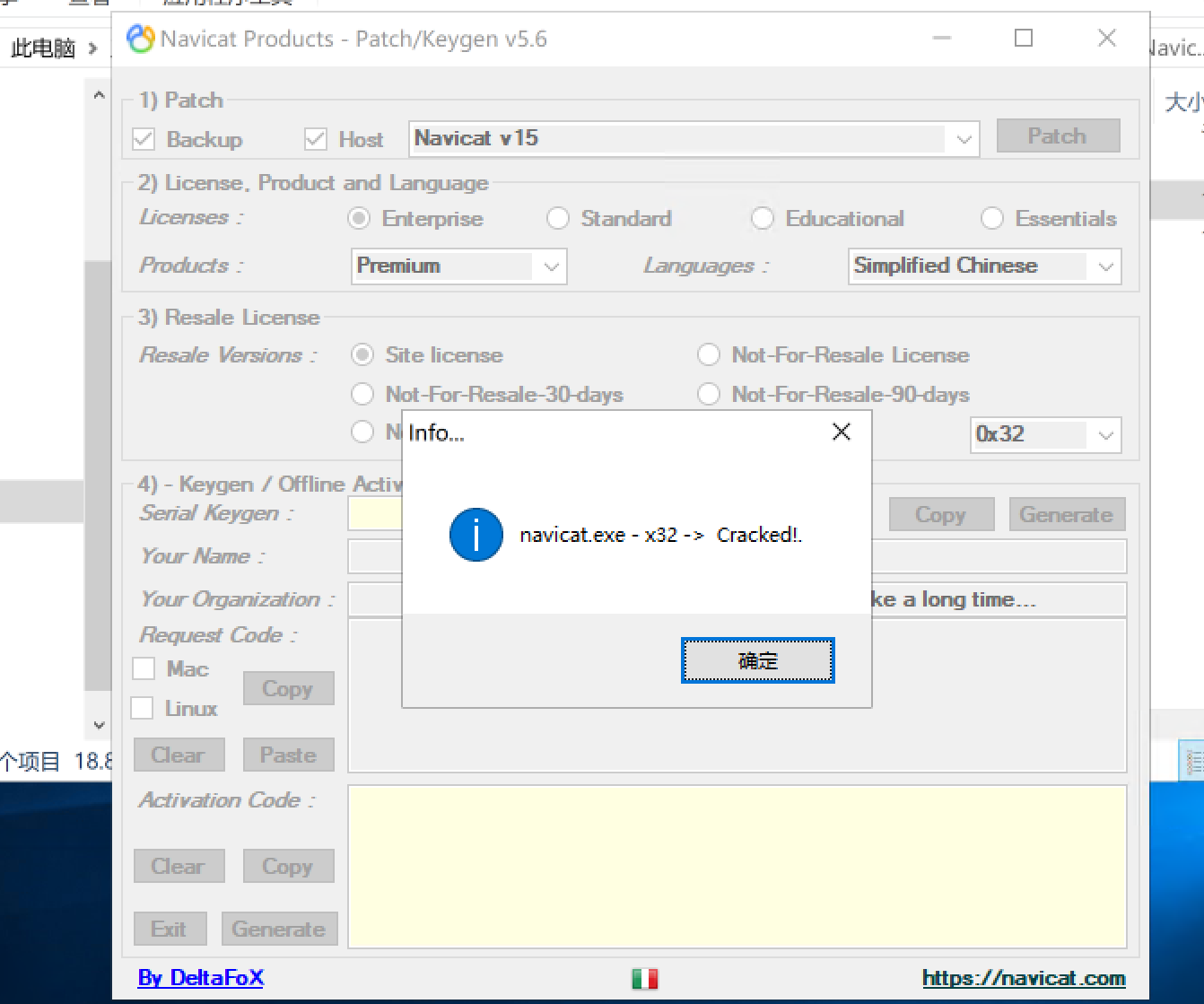Select the Essentials license radio button

click(992, 218)
